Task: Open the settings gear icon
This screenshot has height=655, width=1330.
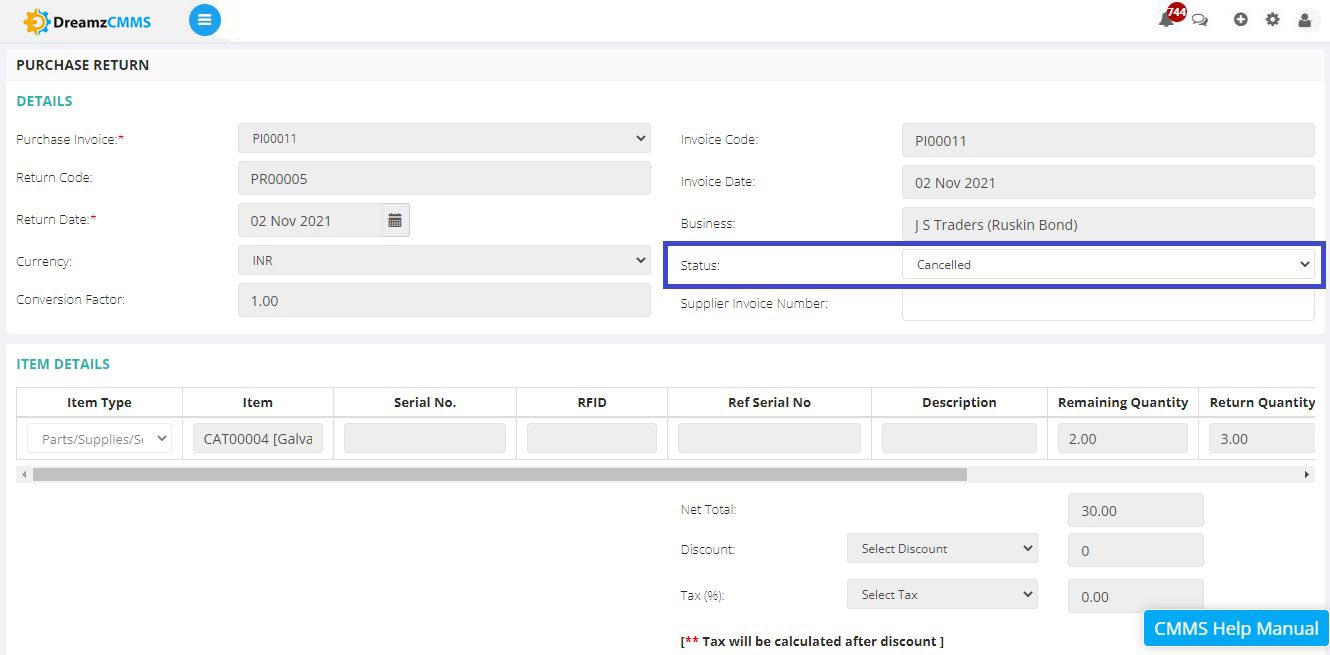Action: [x=1272, y=19]
